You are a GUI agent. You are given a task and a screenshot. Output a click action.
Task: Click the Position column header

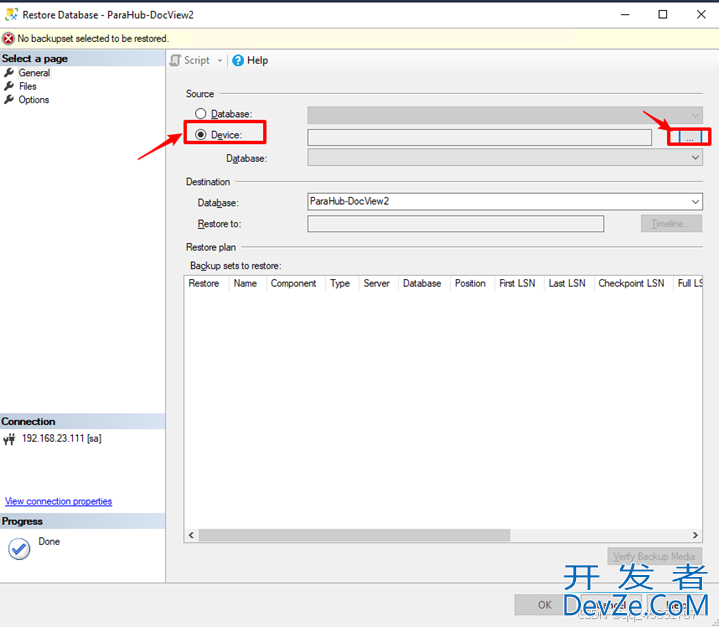pyautogui.click(x=470, y=283)
